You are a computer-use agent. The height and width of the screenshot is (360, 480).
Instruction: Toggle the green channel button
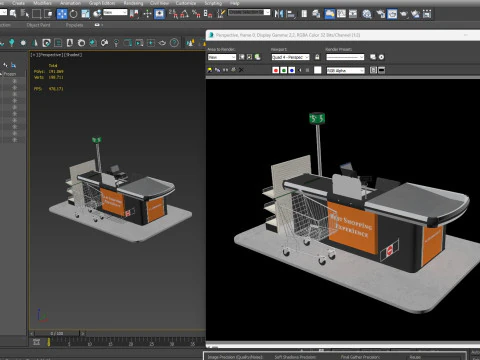click(x=284, y=70)
